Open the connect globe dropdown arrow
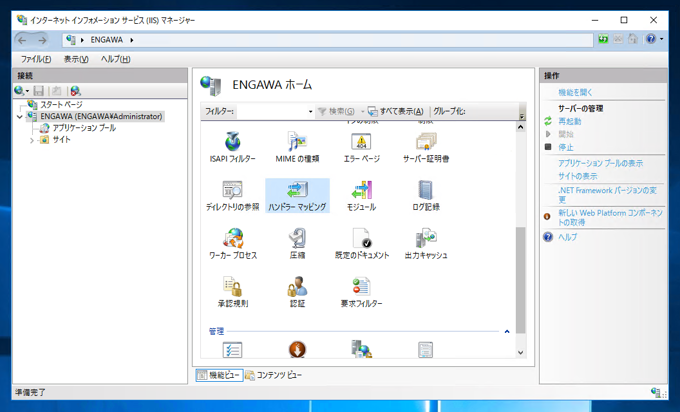The height and width of the screenshot is (412, 680). (x=27, y=91)
